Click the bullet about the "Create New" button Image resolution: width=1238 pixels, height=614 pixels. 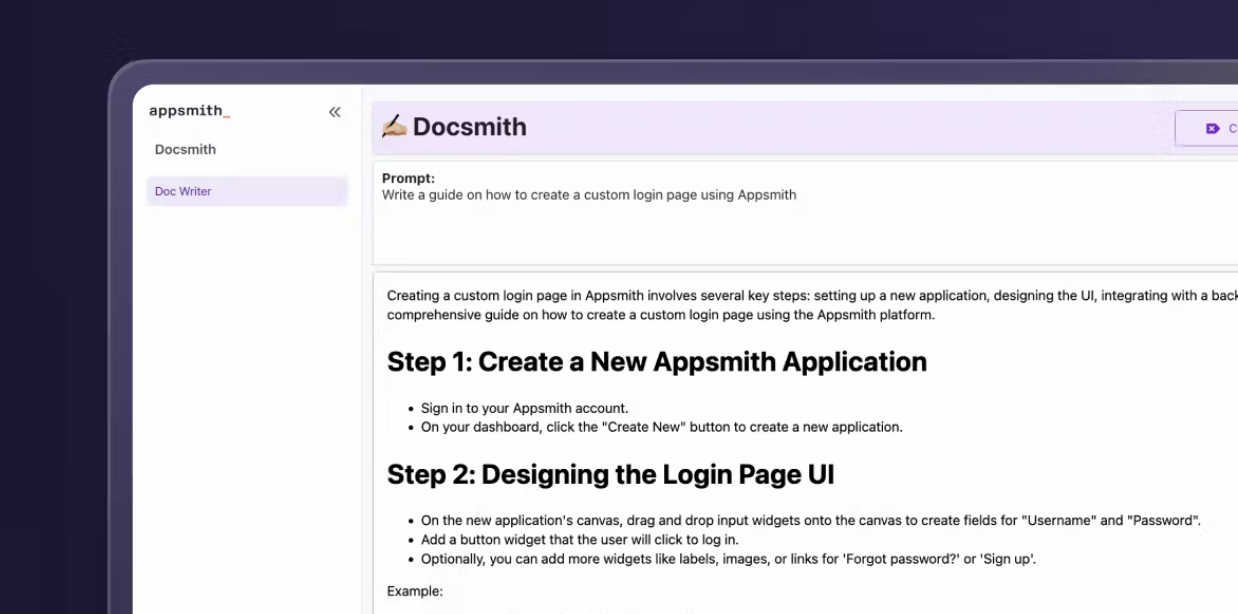pyautogui.click(x=661, y=427)
